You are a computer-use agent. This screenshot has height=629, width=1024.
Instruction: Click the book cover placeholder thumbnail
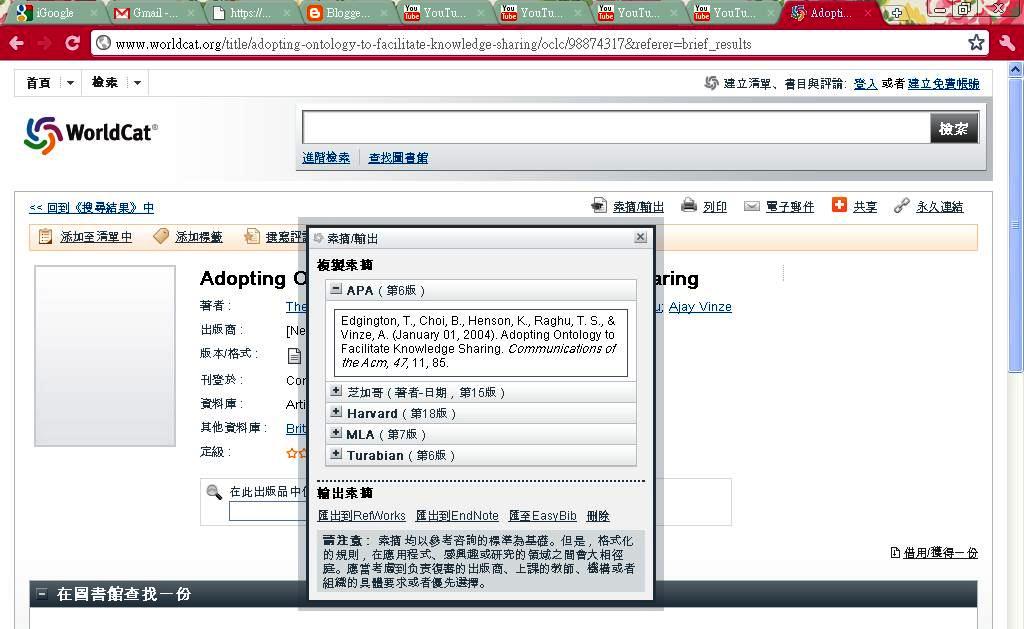click(x=104, y=356)
